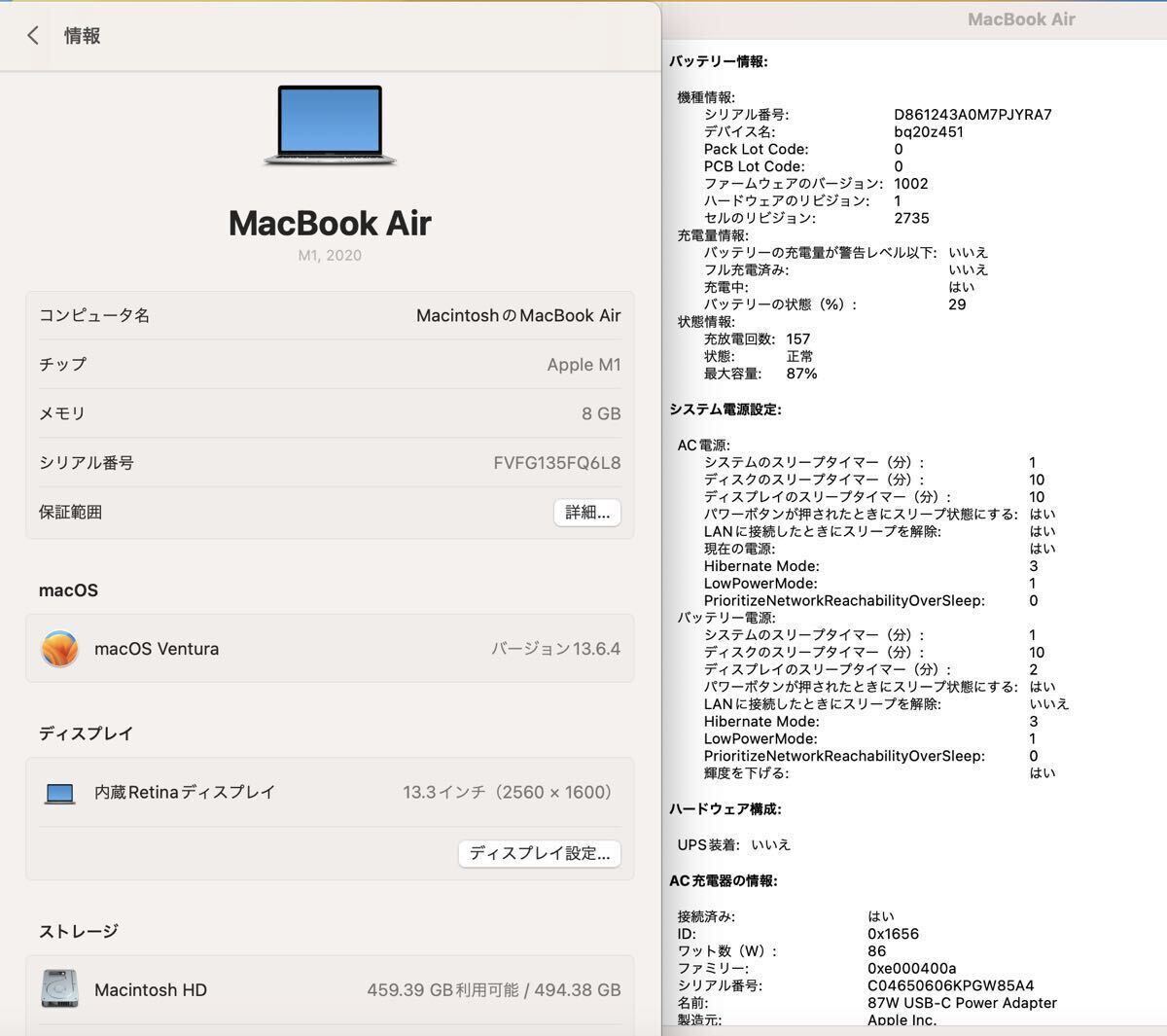Click cell revision value 2735
Image resolution: width=1167 pixels, height=1036 pixels.
pos(912,219)
